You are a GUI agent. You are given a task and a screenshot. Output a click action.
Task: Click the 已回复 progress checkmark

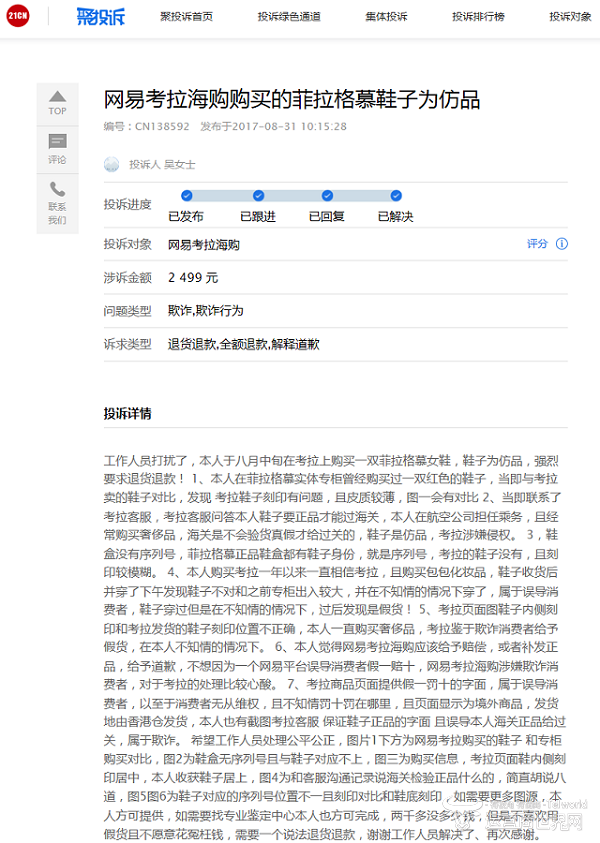(x=327, y=196)
